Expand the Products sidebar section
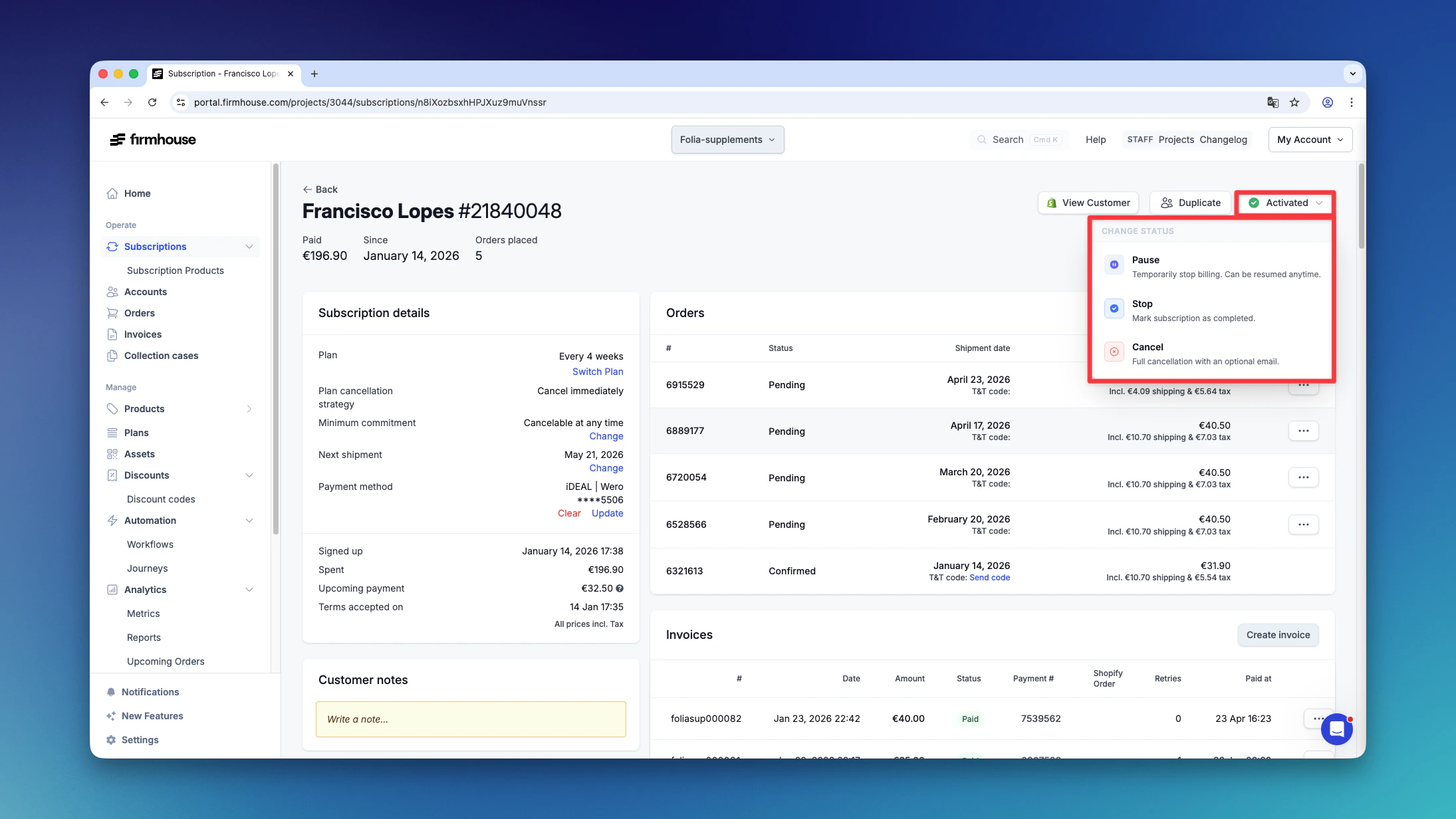This screenshot has width=1456, height=819. (x=249, y=409)
